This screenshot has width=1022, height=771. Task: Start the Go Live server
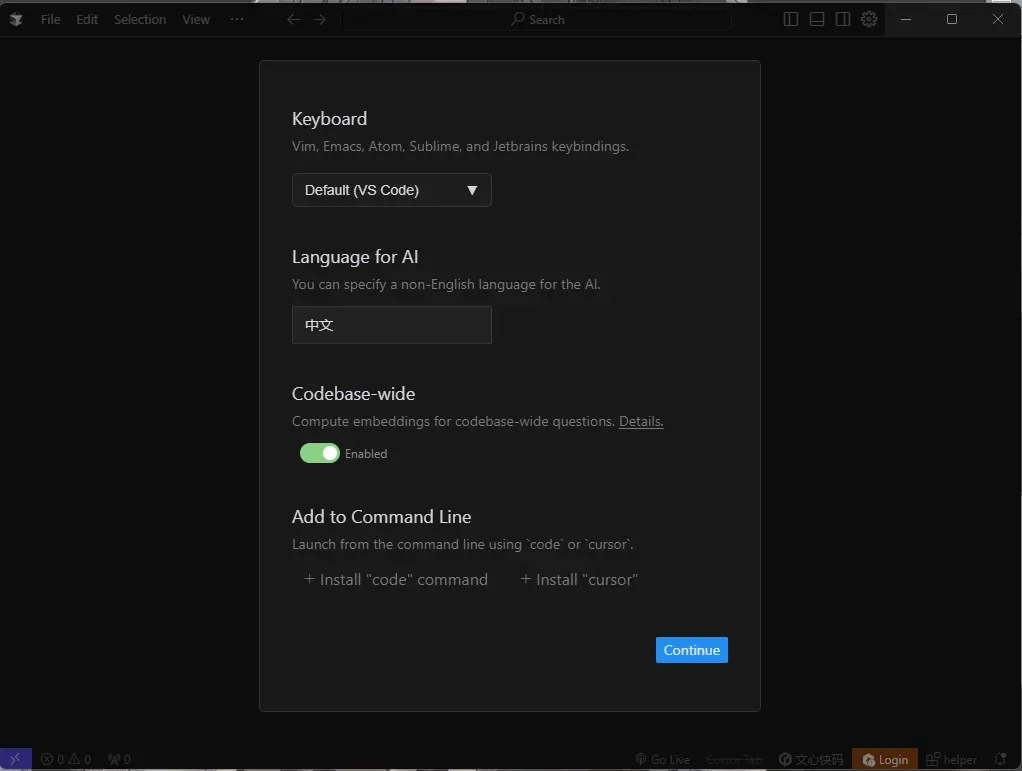662,759
